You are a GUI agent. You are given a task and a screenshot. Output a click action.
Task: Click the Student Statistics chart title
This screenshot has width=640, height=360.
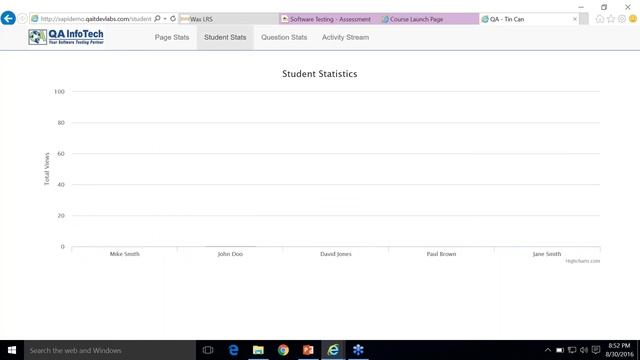pos(320,74)
